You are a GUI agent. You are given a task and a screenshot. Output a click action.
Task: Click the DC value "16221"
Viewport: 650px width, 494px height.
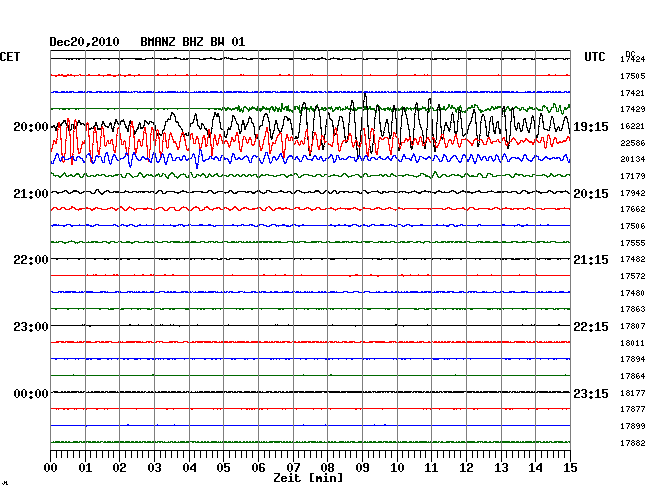[633, 126]
